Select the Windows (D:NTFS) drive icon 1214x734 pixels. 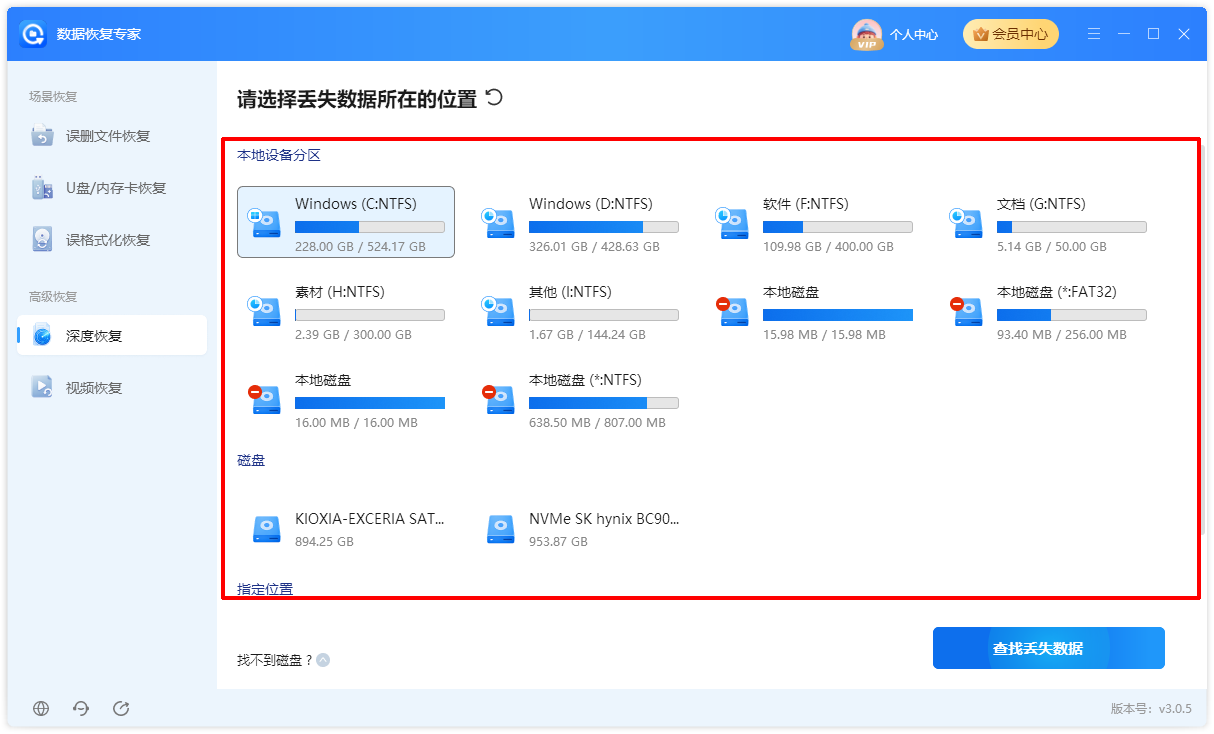pyautogui.click(x=499, y=223)
